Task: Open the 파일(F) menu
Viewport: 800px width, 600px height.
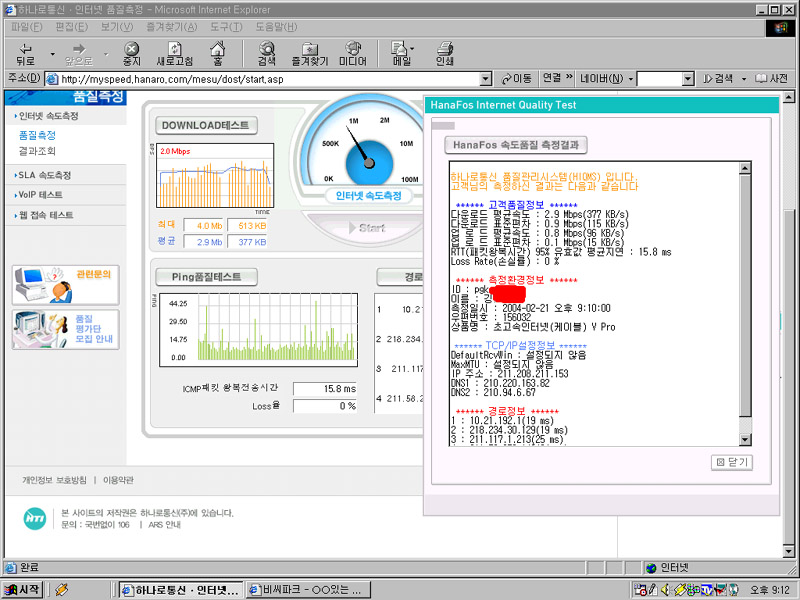Action: pyautogui.click(x=27, y=27)
